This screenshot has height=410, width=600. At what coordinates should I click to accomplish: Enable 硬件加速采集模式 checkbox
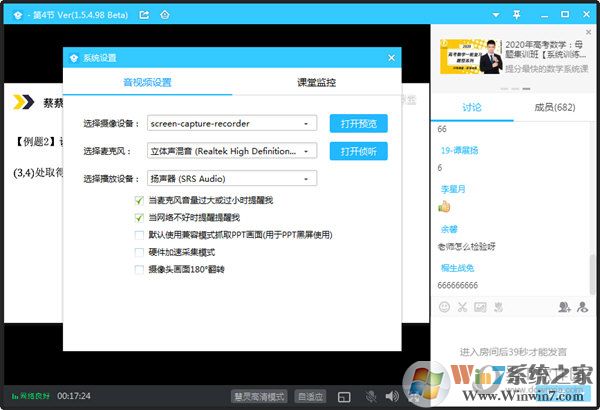point(139,252)
